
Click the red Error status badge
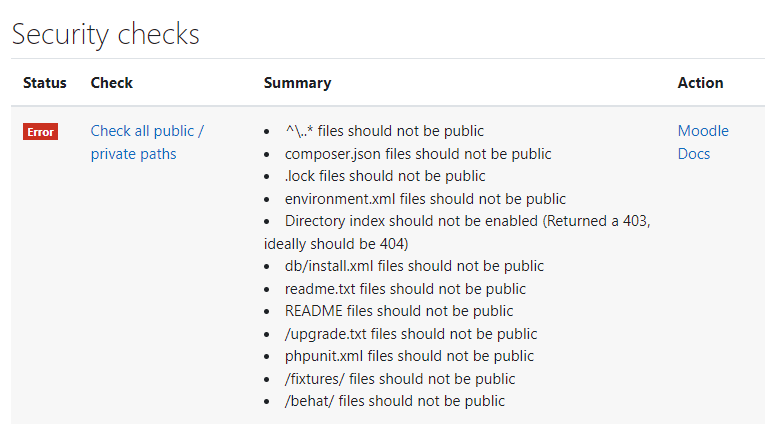coord(40,132)
